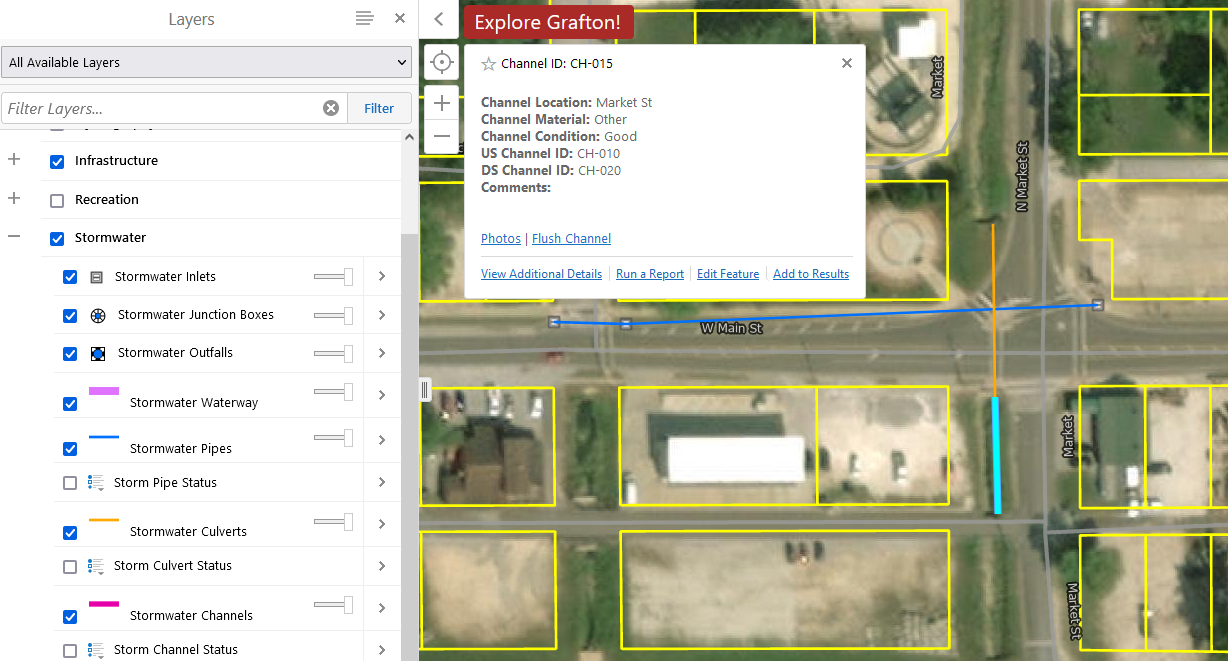Enable the Recreation layer group checkbox
The image size is (1228, 661).
pos(57,200)
